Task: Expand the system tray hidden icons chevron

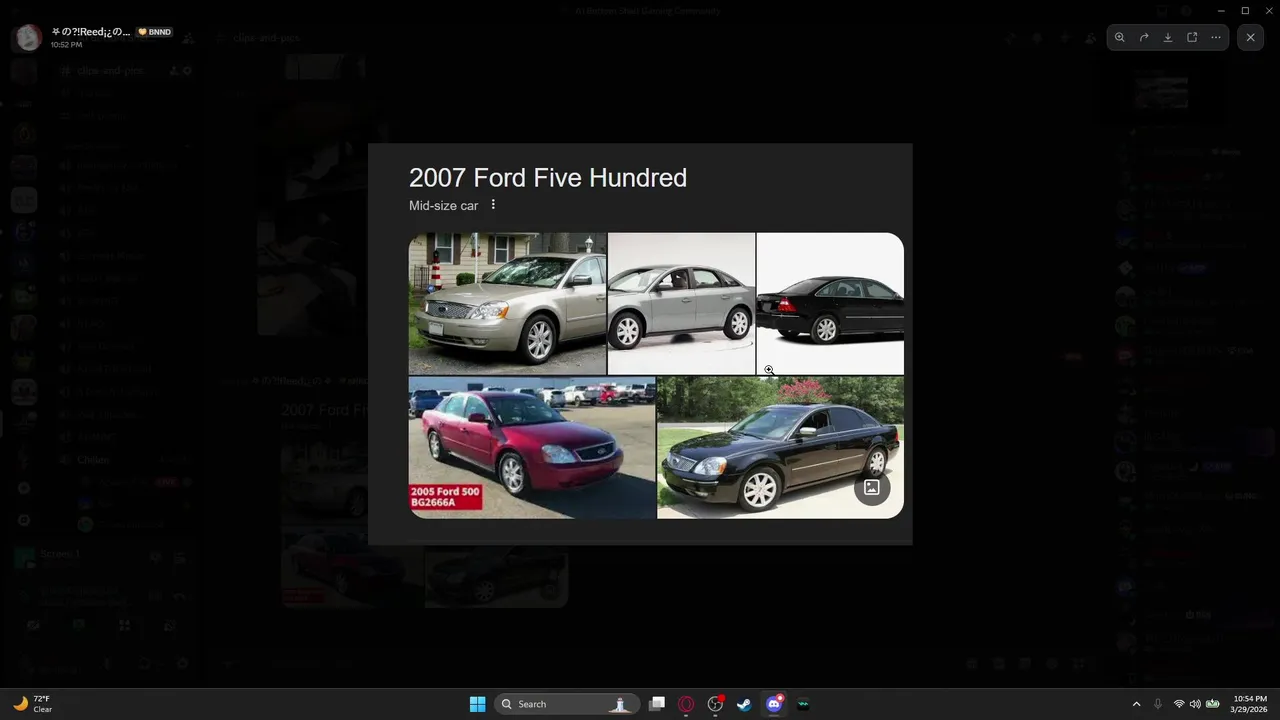Action: pos(1136,704)
